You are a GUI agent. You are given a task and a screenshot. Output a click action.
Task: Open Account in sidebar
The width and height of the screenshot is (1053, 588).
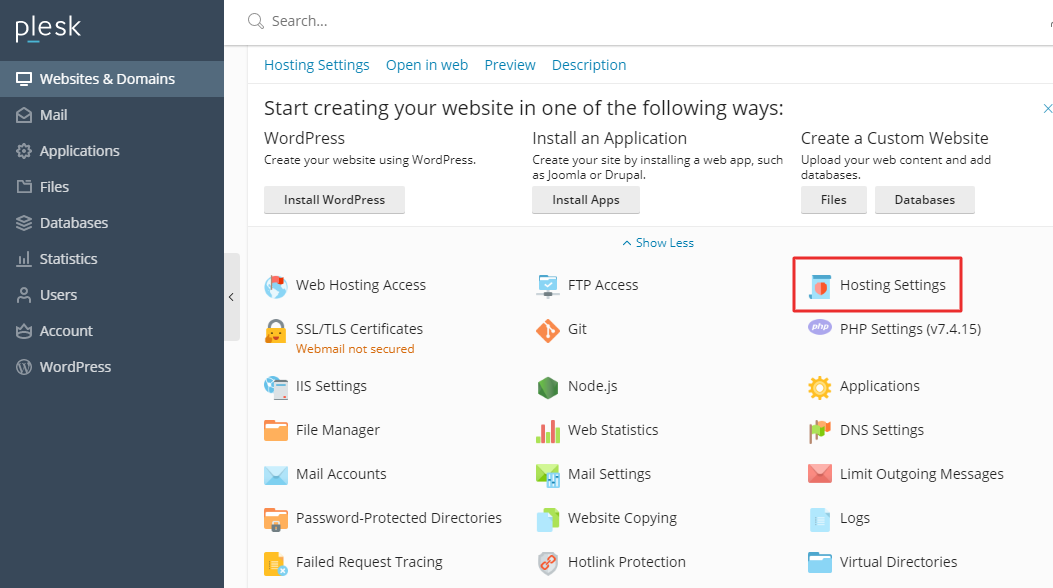(x=111, y=331)
